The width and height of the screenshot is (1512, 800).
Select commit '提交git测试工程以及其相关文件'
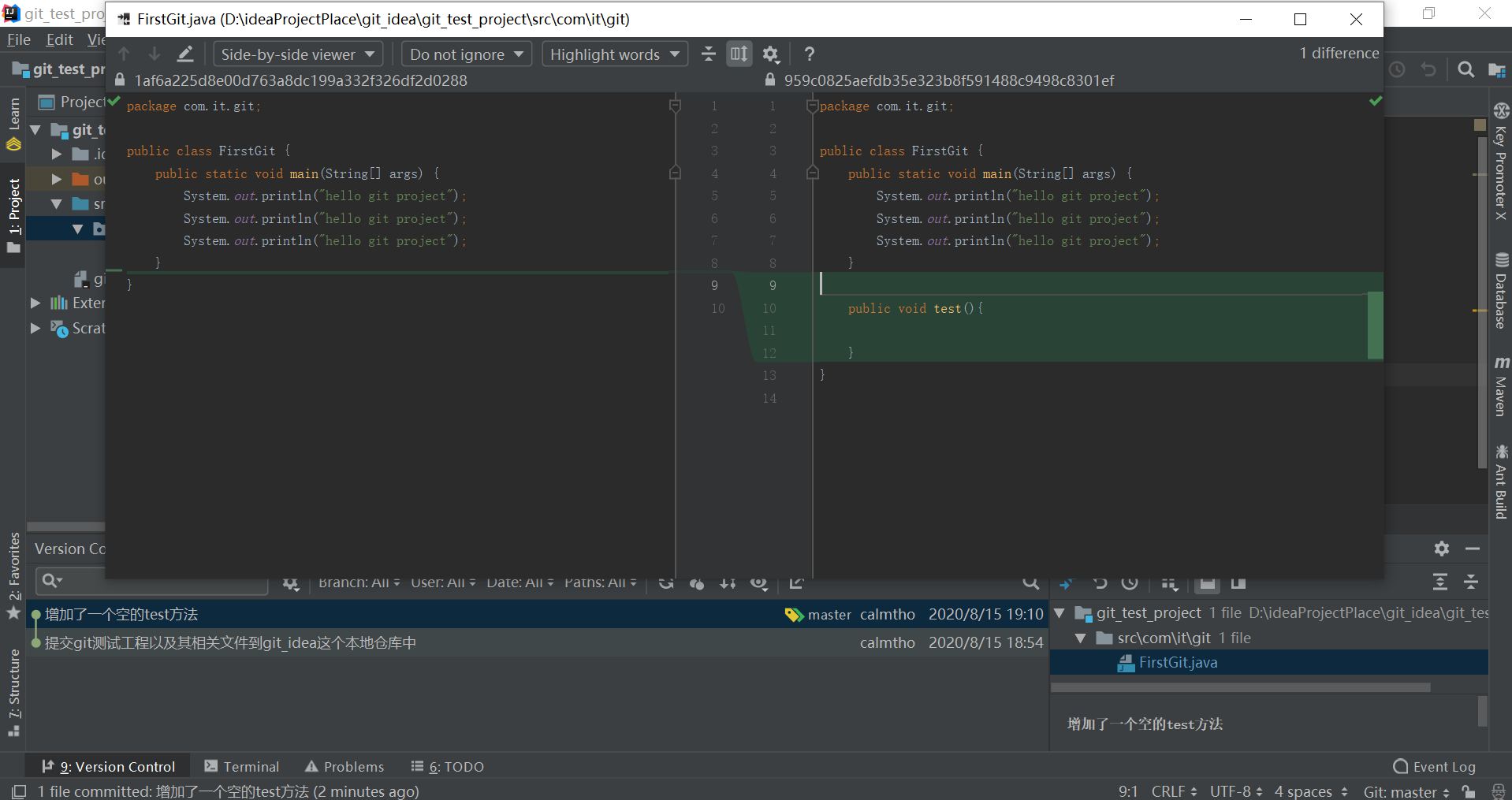coord(230,642)
